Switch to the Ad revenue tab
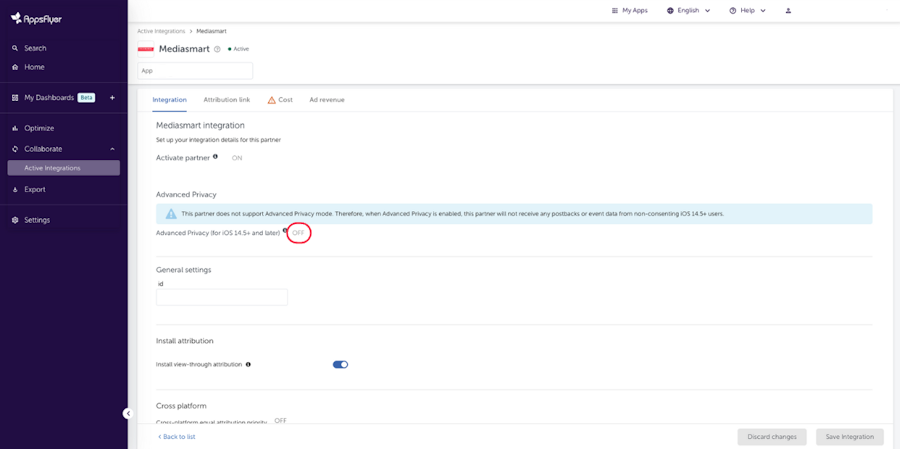The height and width of the screenshot is (449, 900). [327, 100]
